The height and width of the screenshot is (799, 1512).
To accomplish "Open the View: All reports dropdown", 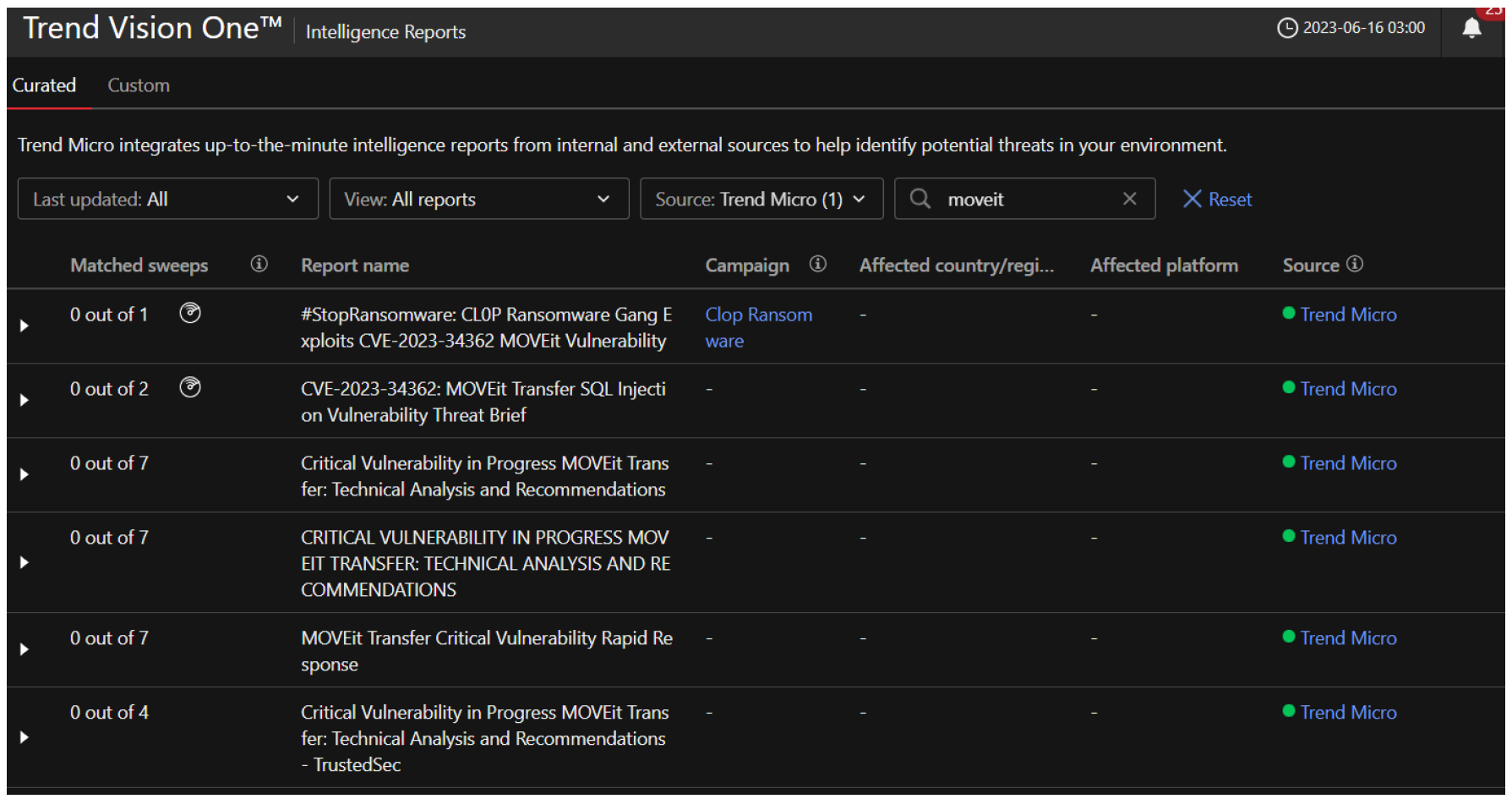I will [478, 200].
